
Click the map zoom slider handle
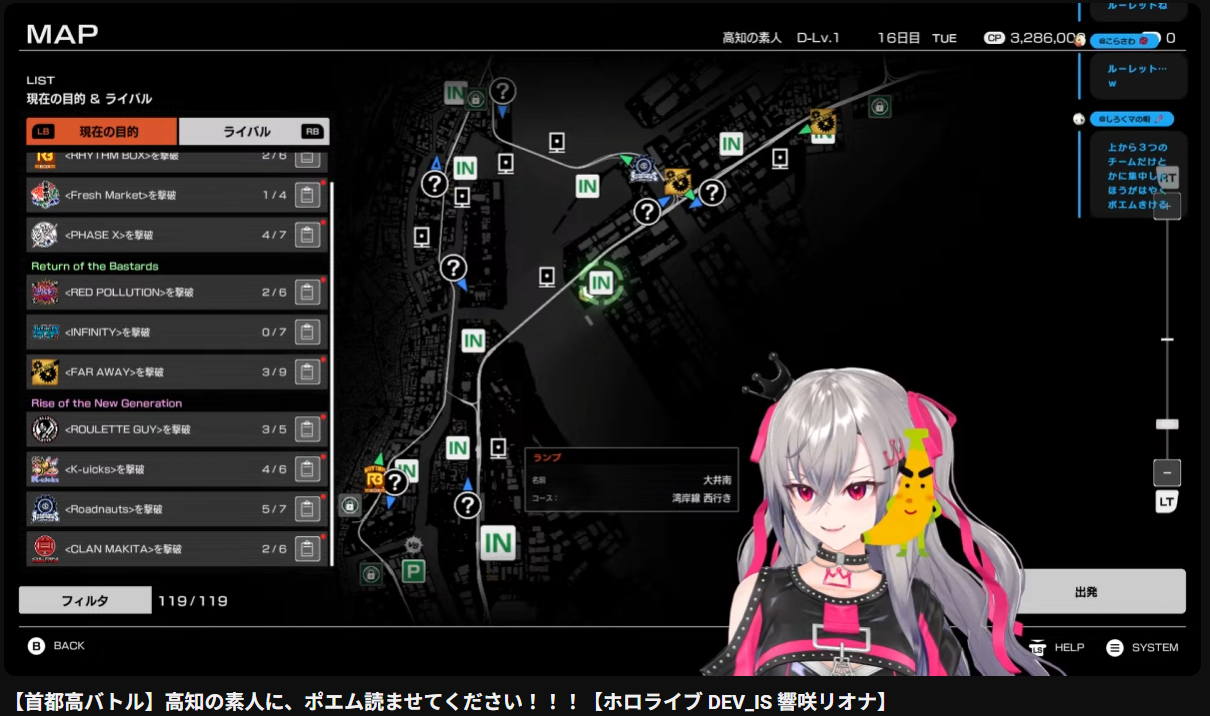(1166, 424)
